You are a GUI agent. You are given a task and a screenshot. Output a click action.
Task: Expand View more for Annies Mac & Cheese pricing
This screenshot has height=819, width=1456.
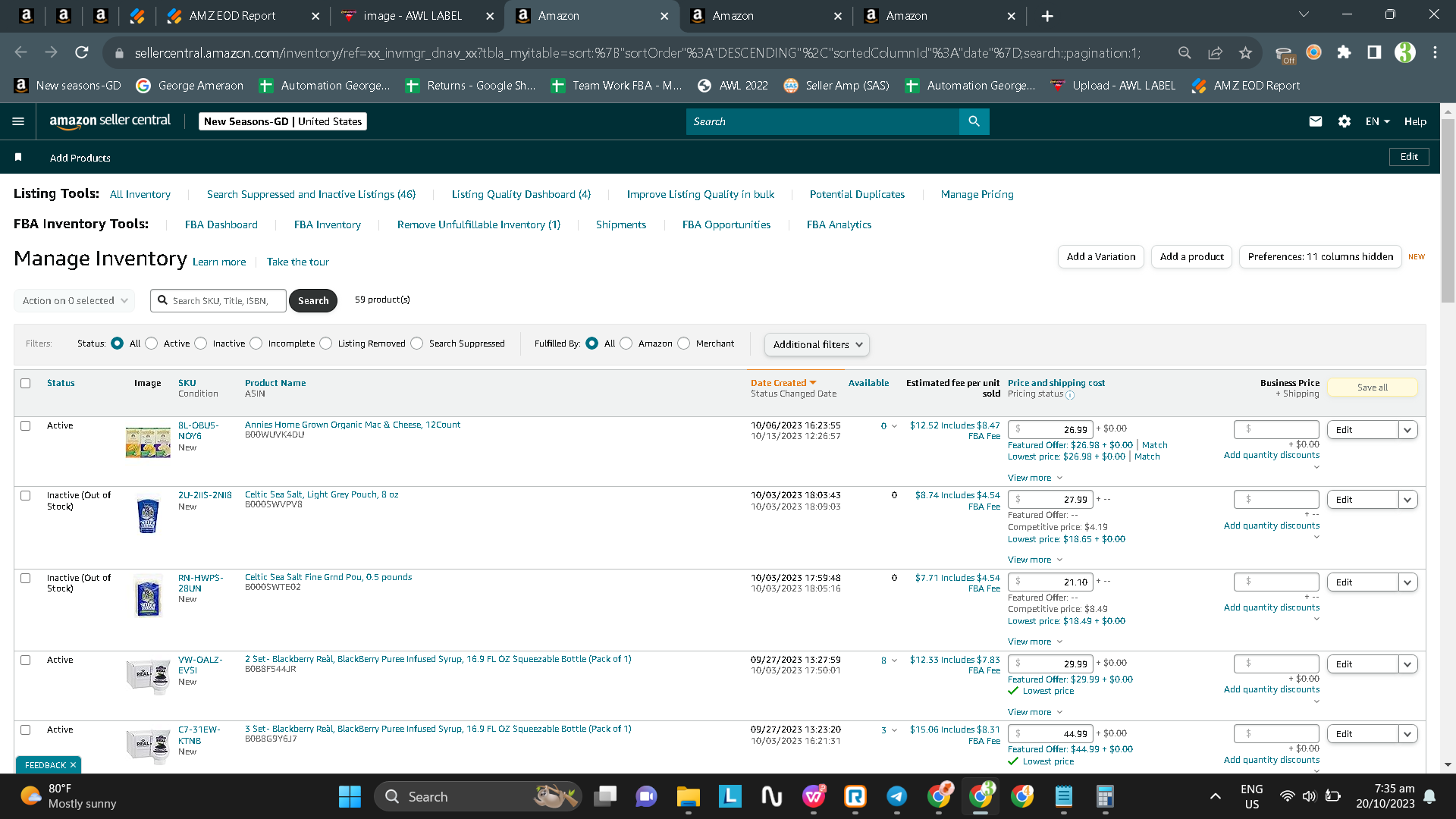pos(1035,478)
